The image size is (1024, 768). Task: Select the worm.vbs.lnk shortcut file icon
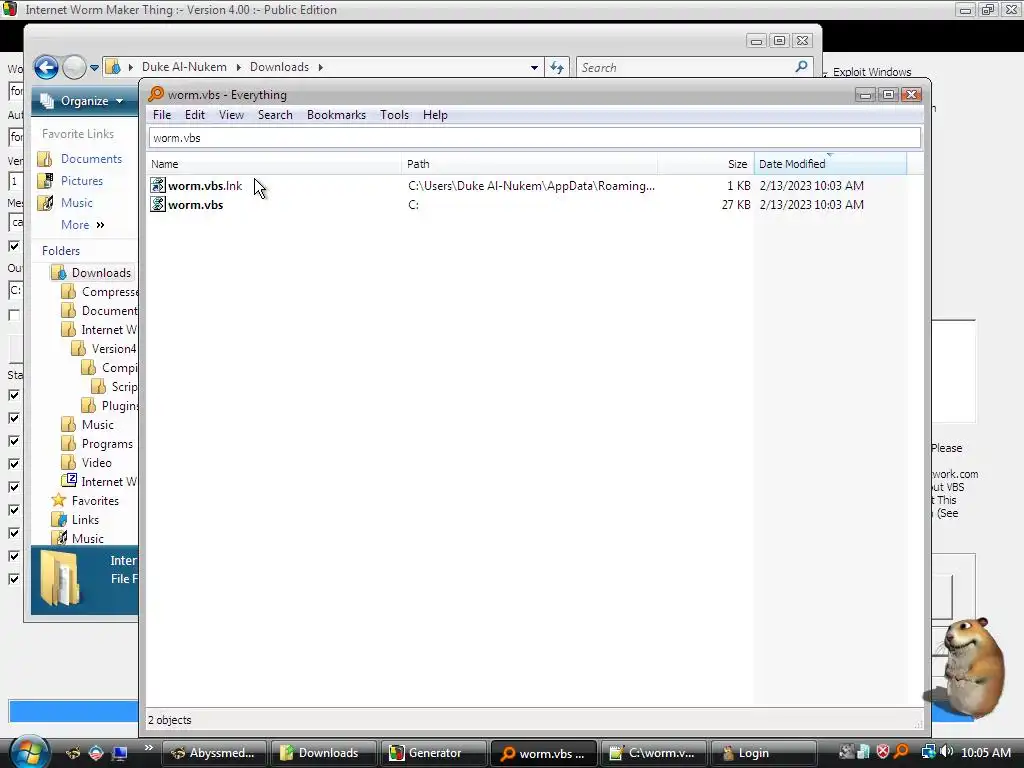coord(157,185)
